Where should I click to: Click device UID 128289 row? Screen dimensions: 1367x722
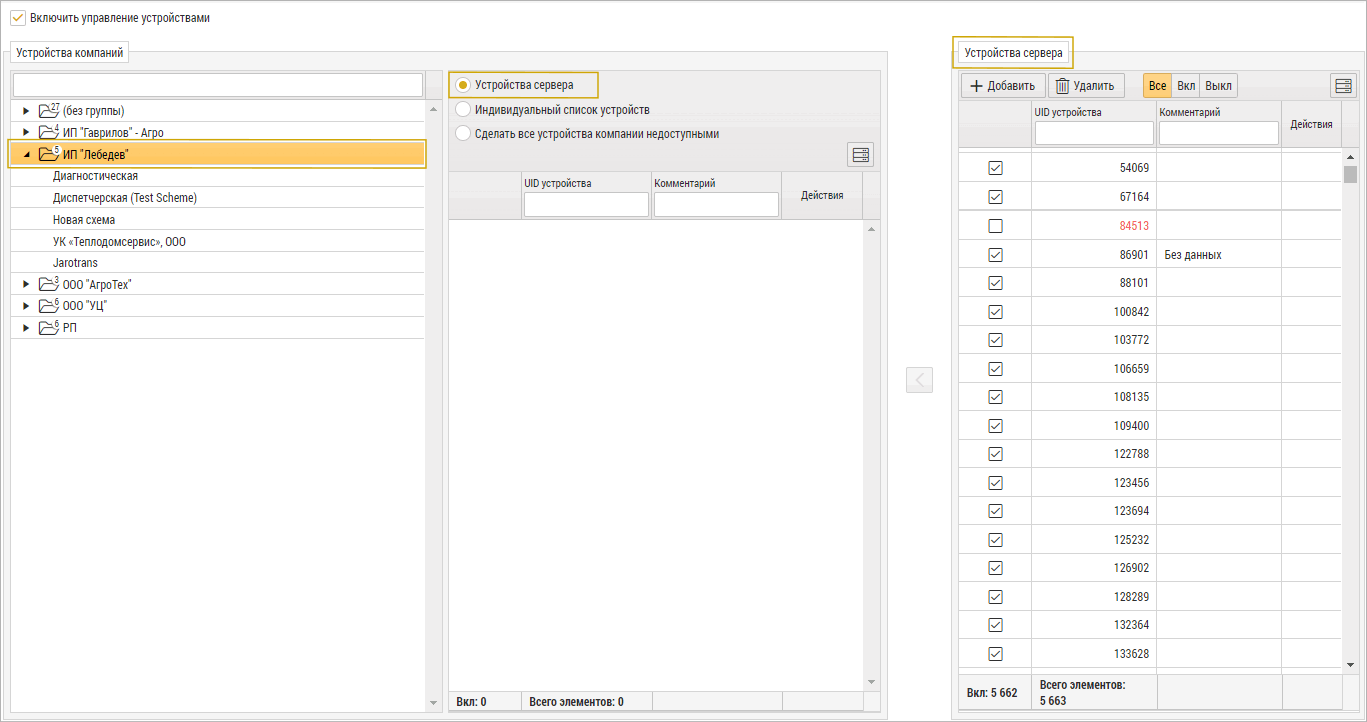(x=1131, y=597)
